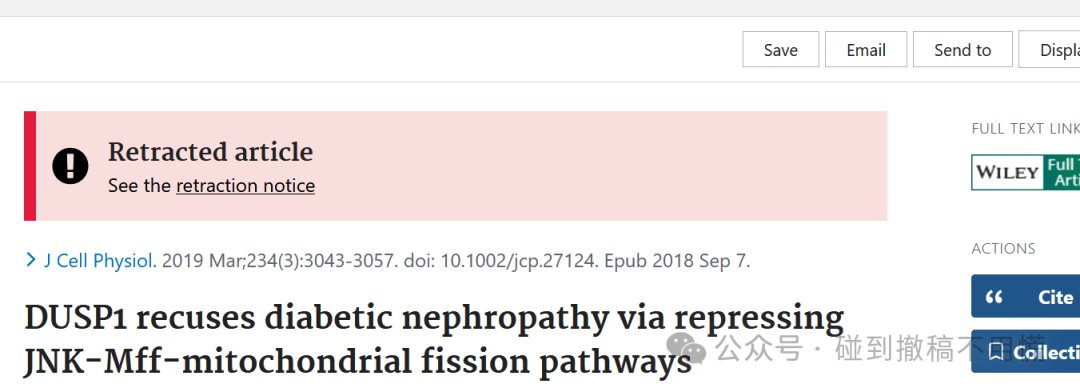
Task: Click the Save button
Action: click(780, 50)
